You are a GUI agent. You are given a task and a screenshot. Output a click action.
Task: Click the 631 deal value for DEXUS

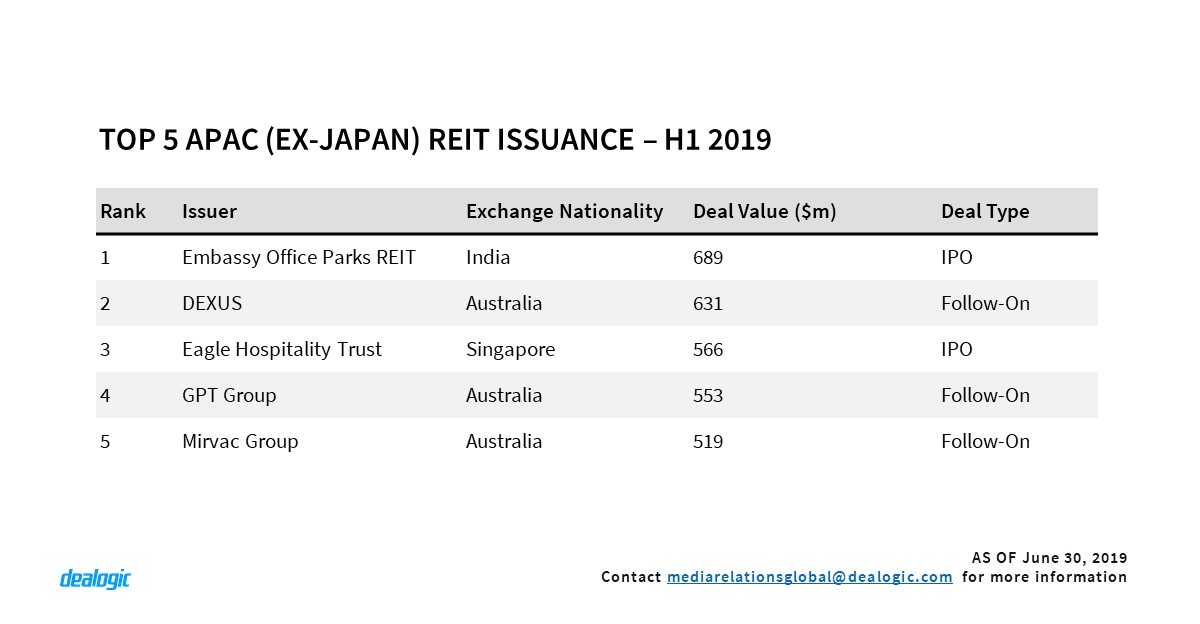(x=707, y=304)
